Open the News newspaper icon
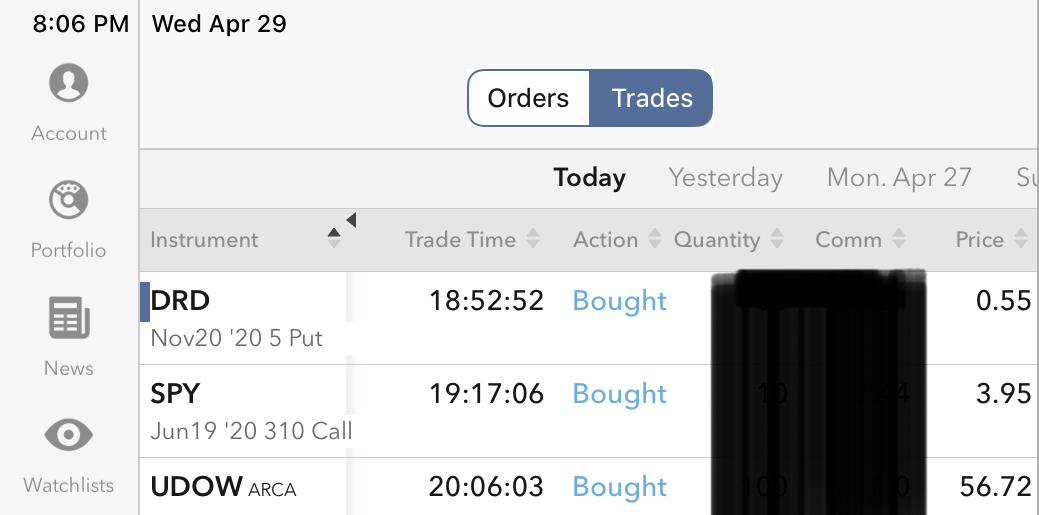1039x515 pixels. [68, 319]
